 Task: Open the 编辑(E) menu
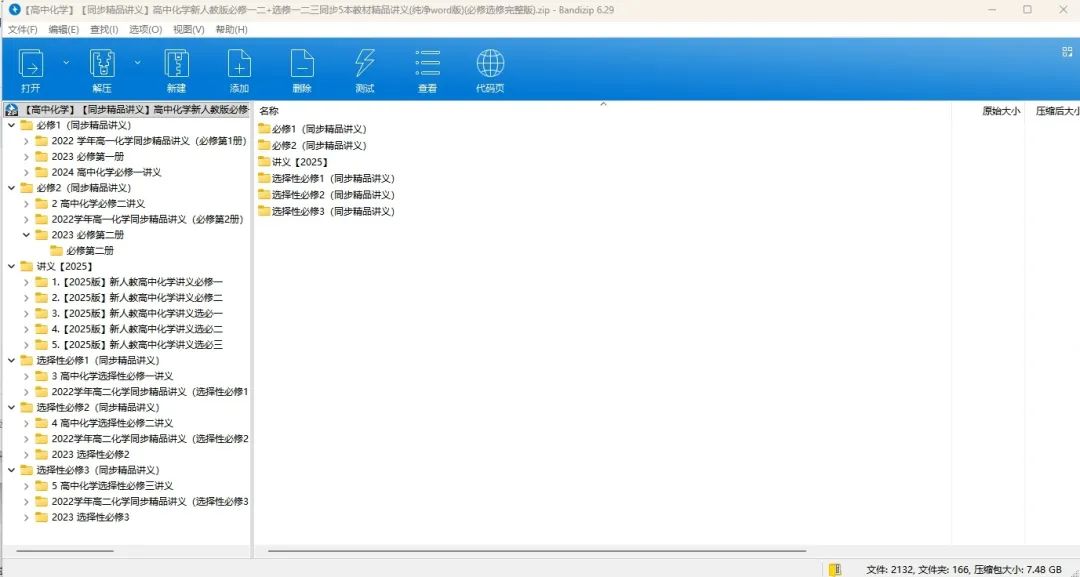tap(63, 30)
